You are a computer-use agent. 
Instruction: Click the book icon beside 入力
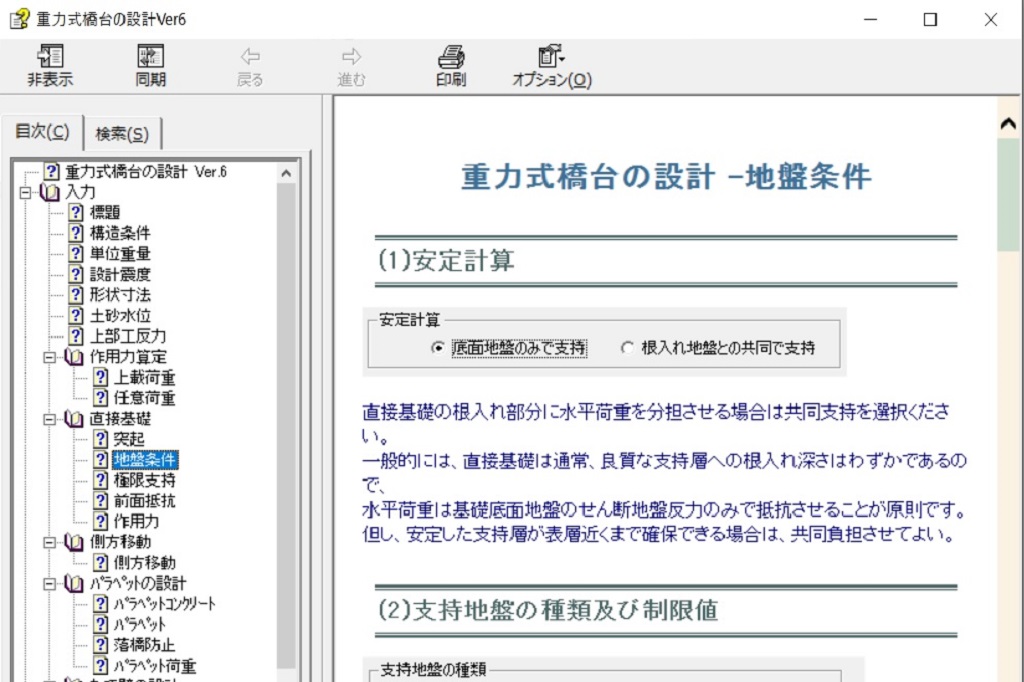tap(50, 193)
